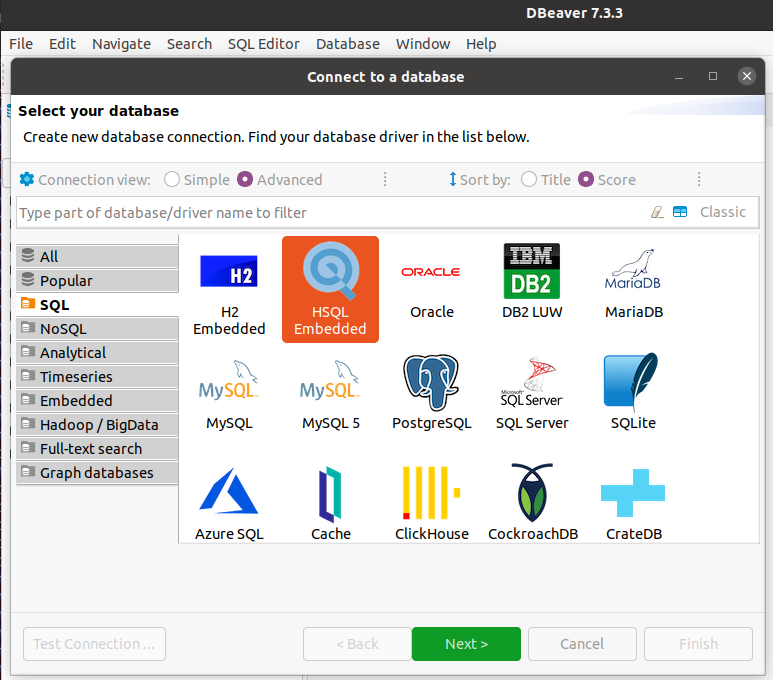Open the SQL Editor menu
The width and height of the screenshot is (773, 680).
[264, 44]
